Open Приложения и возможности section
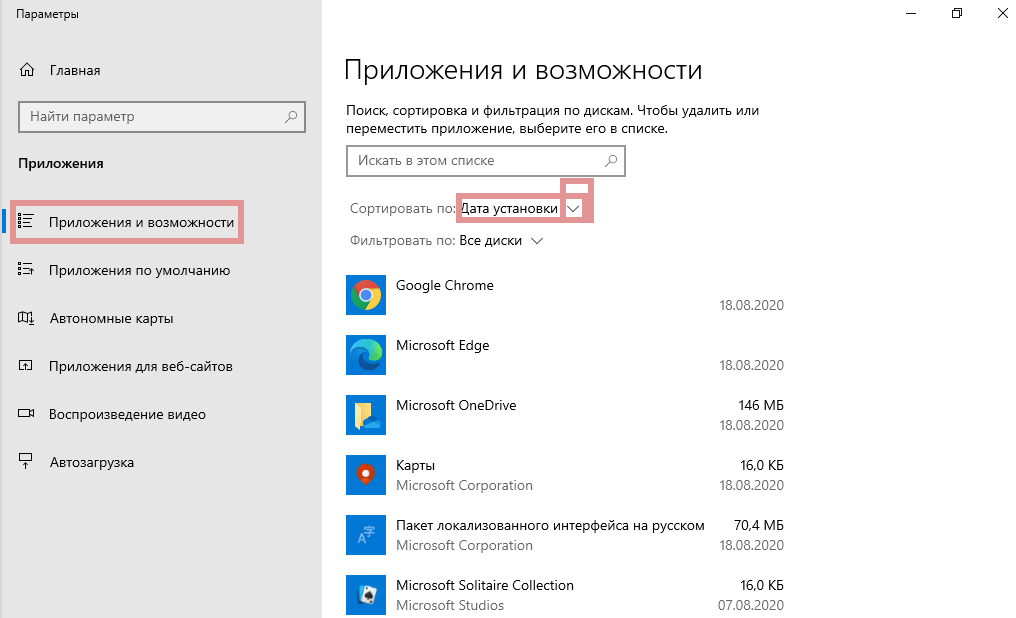Viewport: 1016px width, 618px height. 141,222
